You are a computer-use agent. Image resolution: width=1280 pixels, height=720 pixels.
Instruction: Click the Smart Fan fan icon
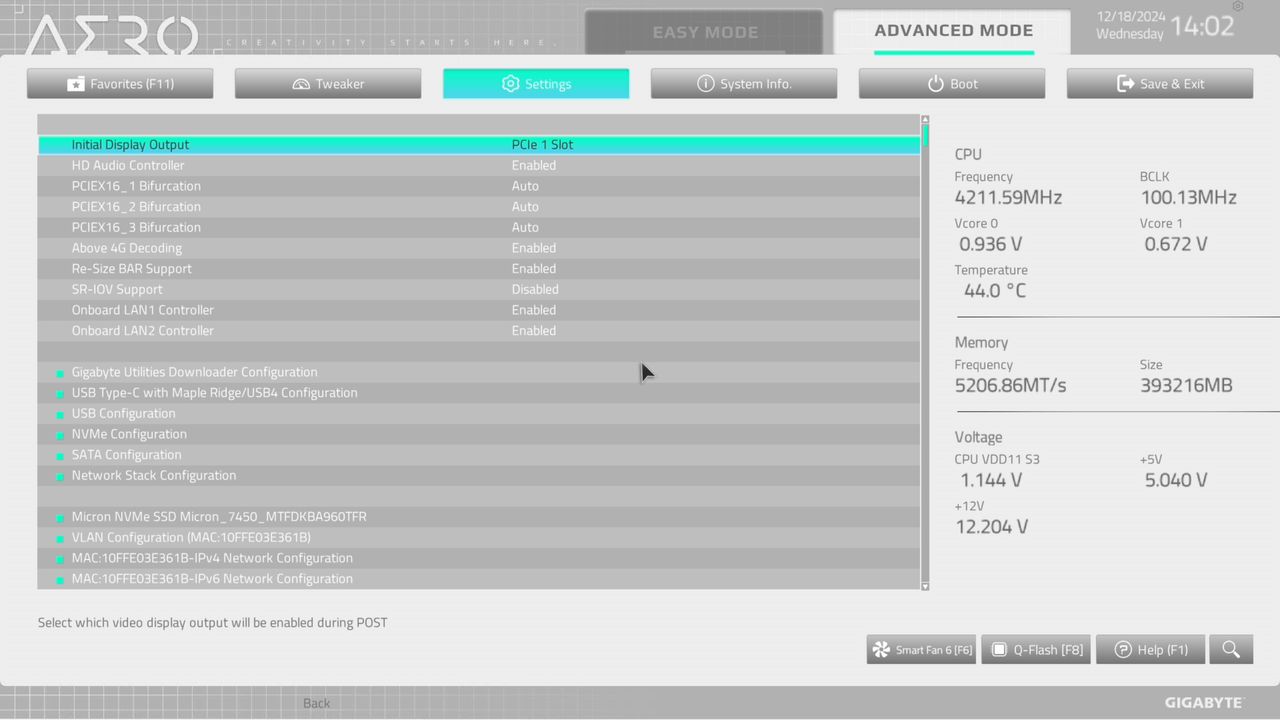point(881,650)
